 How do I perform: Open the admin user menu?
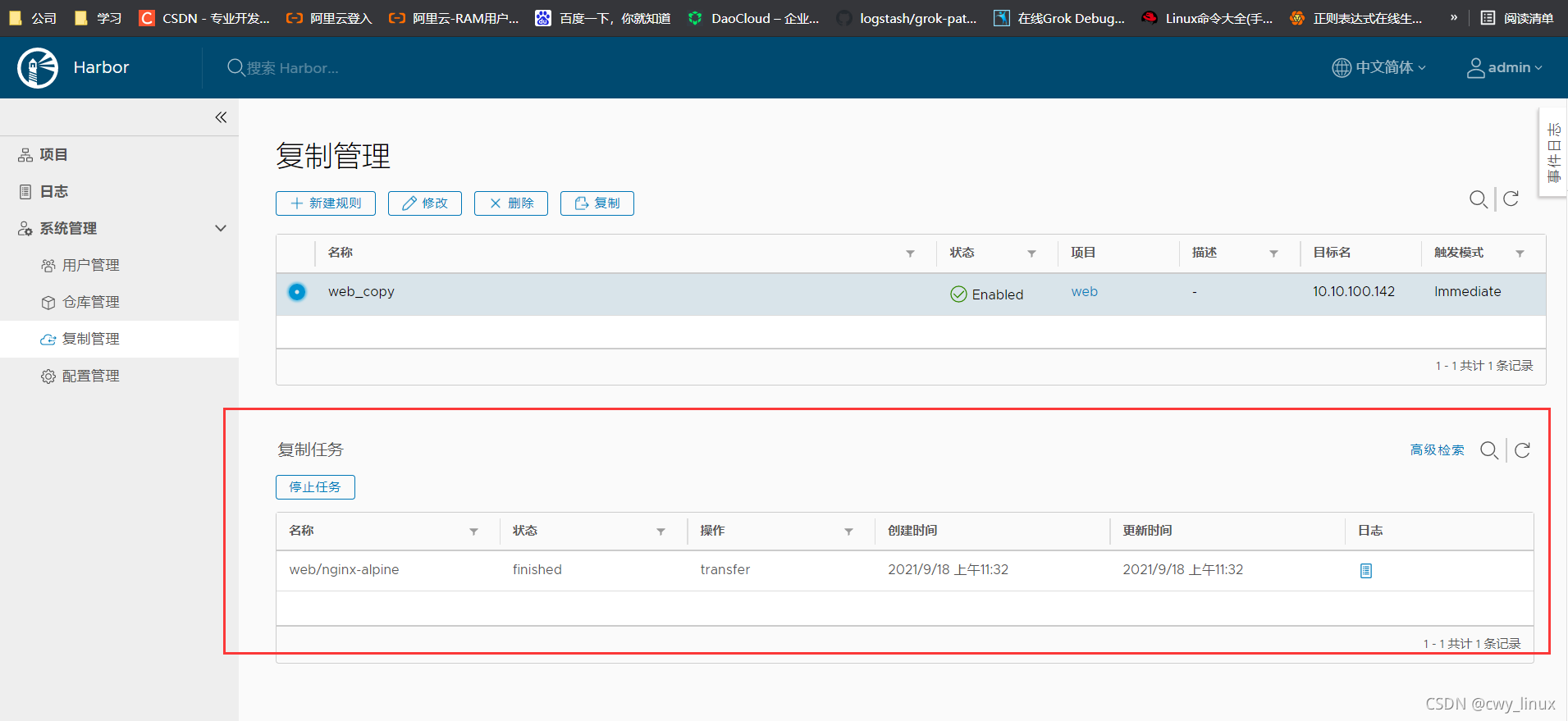pos(1504,67)
